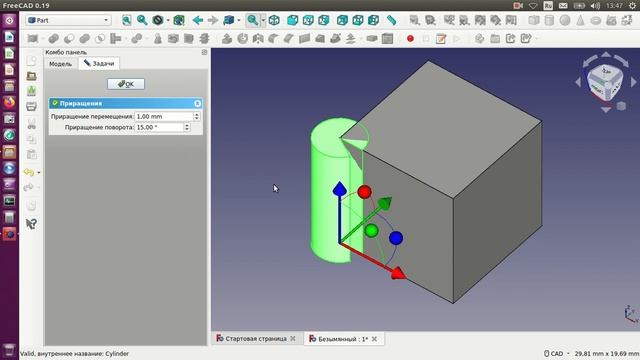Image resolution: width=640 pixels, height=360 pixels.
Task: Switch to the Модель tab
Action: click(60, 64)
